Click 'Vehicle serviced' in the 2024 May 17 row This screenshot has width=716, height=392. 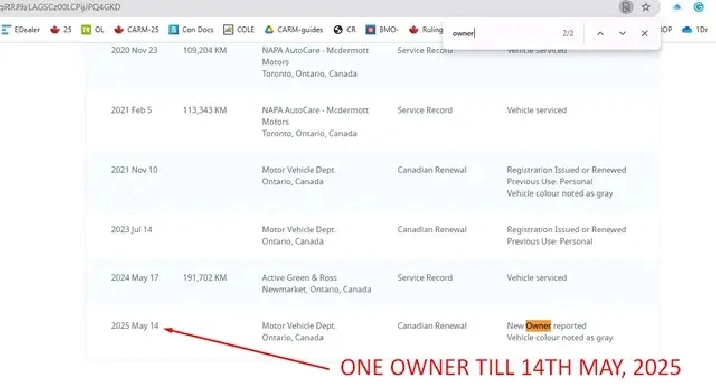(x=537, y=278)
